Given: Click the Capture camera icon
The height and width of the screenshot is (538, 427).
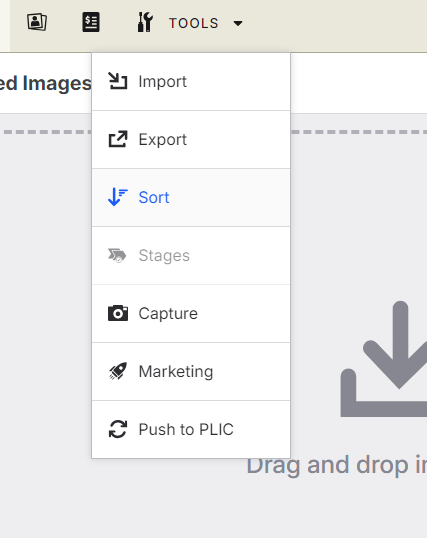Looking at the screenshot, I should pos(118,313).
